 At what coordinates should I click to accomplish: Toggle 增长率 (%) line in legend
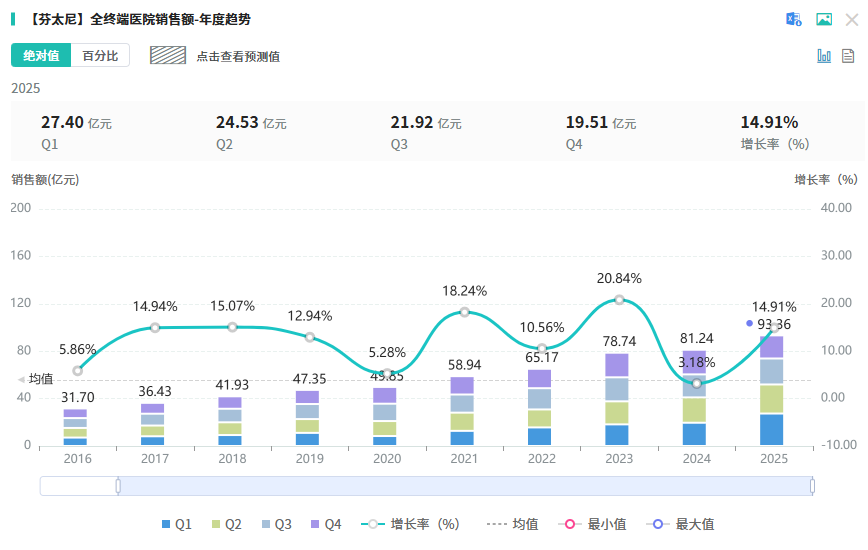[414, 524]
